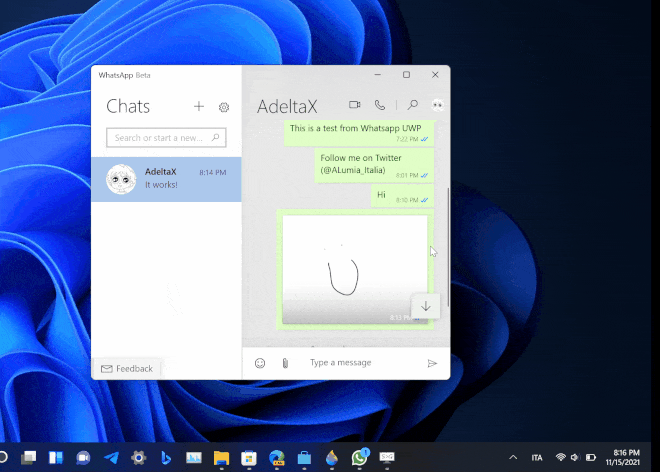Expand hidden system tray icons chevron
Screen dimensions: 660x472
pyautogui.click(x=514, y=457)
